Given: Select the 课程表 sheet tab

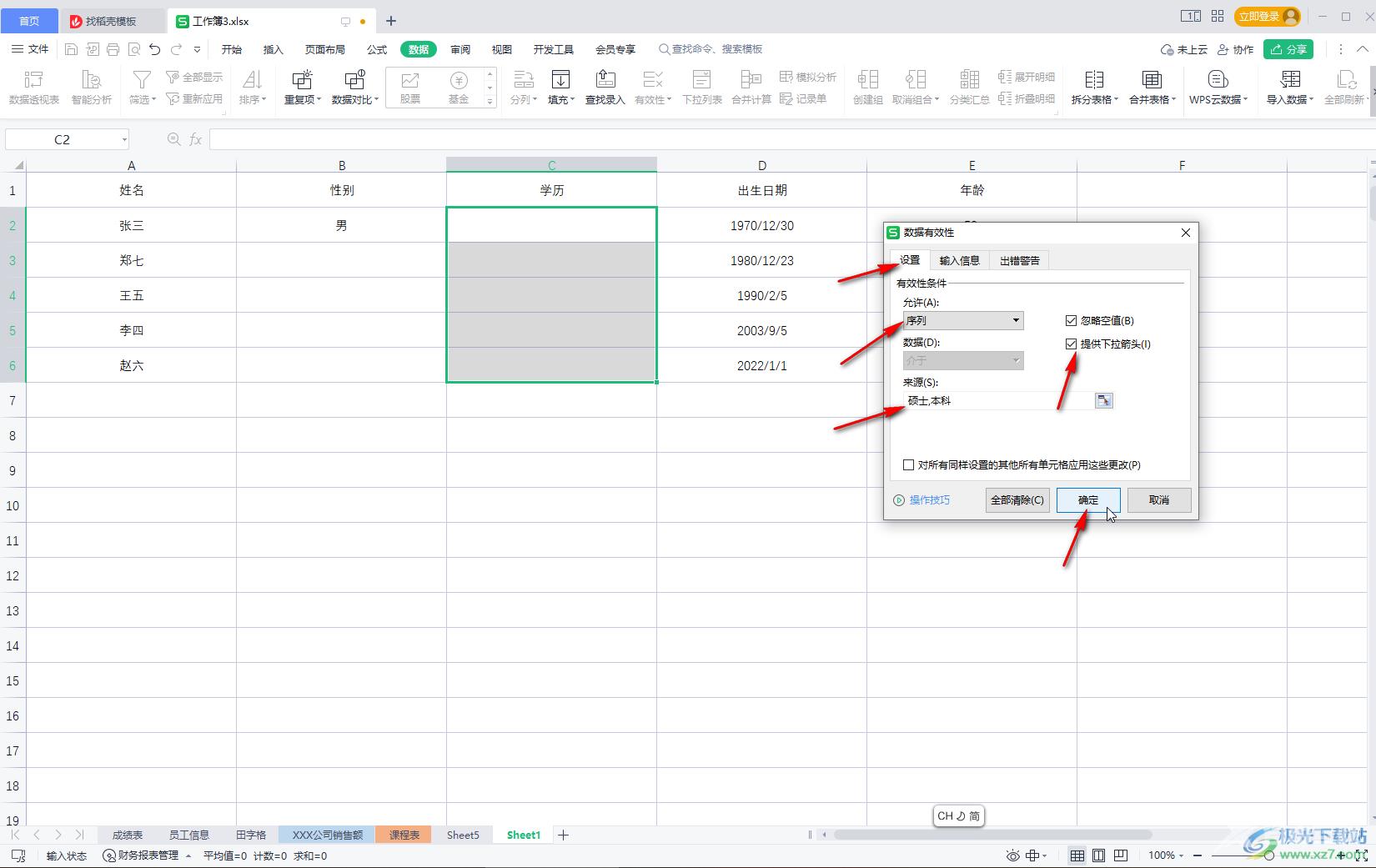Looking at the screenshot, I should click(x=404, y=835).
